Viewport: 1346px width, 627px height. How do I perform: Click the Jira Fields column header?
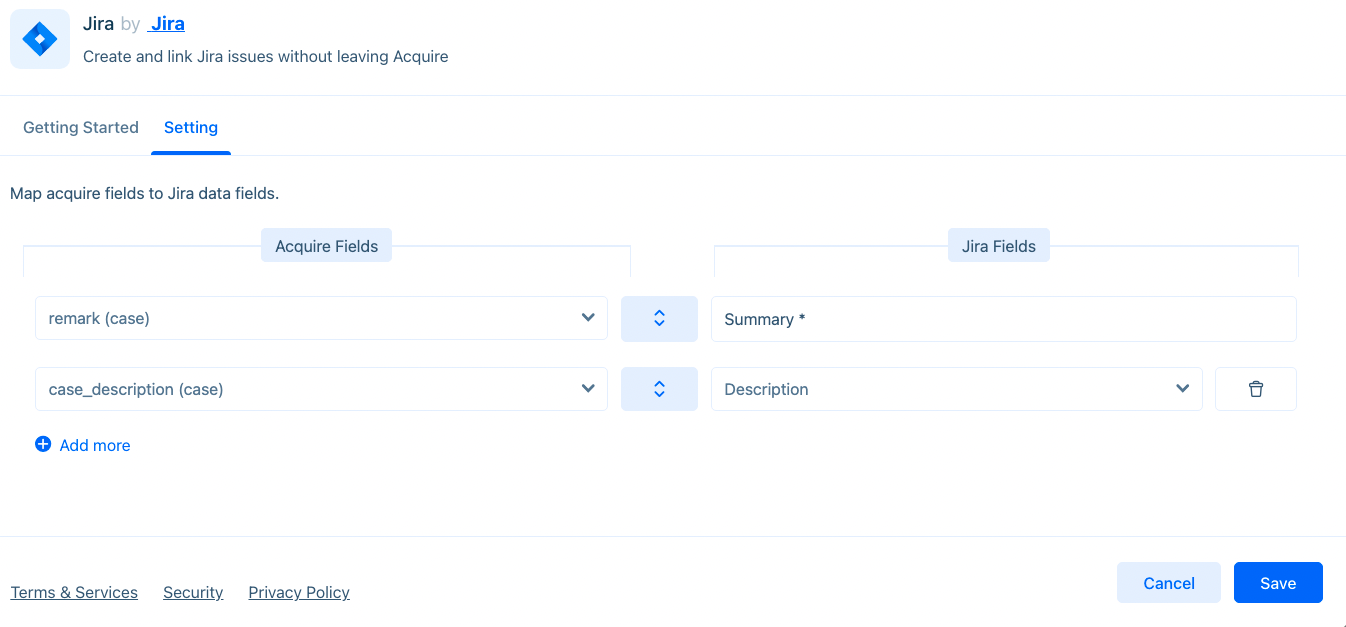[999, 246]
